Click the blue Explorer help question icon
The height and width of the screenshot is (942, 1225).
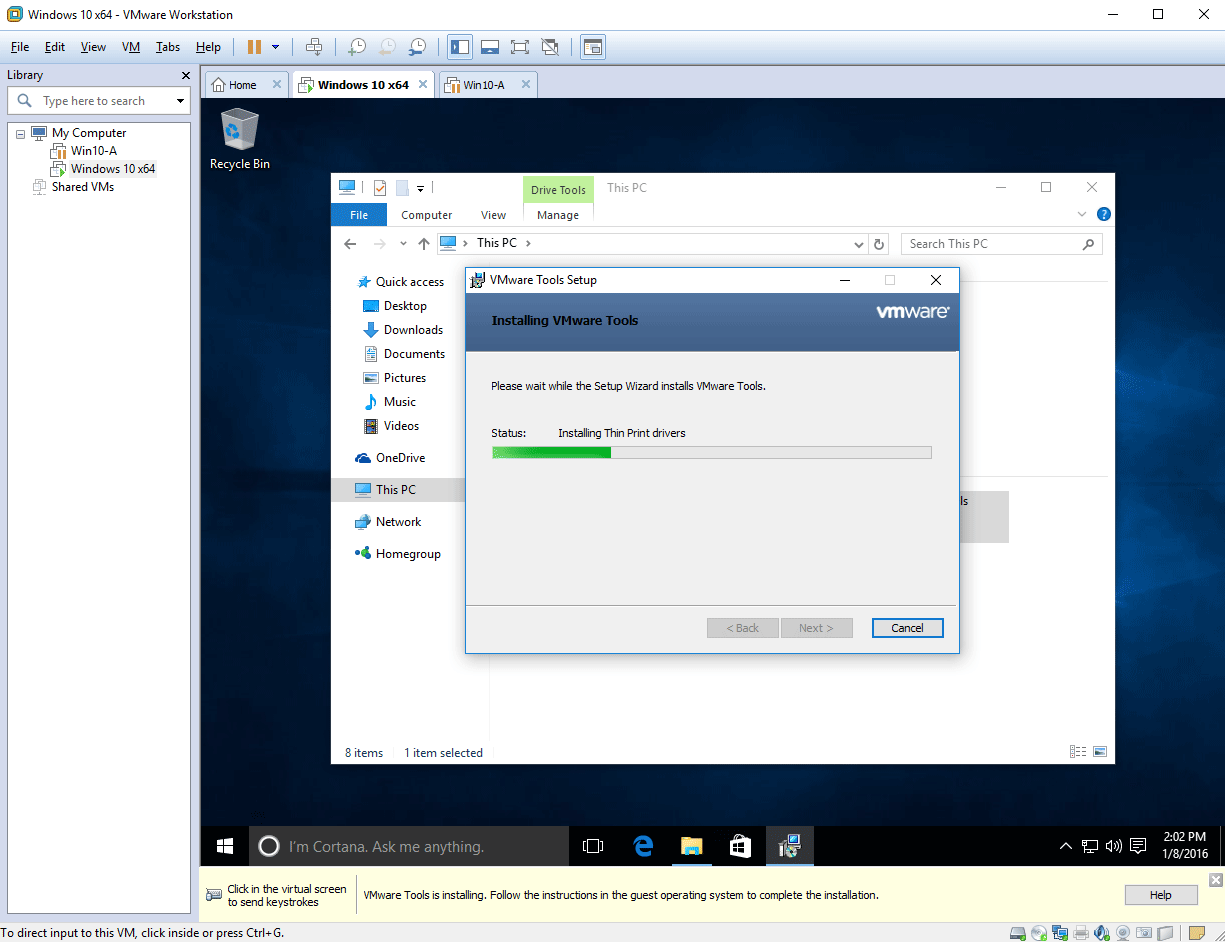1104,214
